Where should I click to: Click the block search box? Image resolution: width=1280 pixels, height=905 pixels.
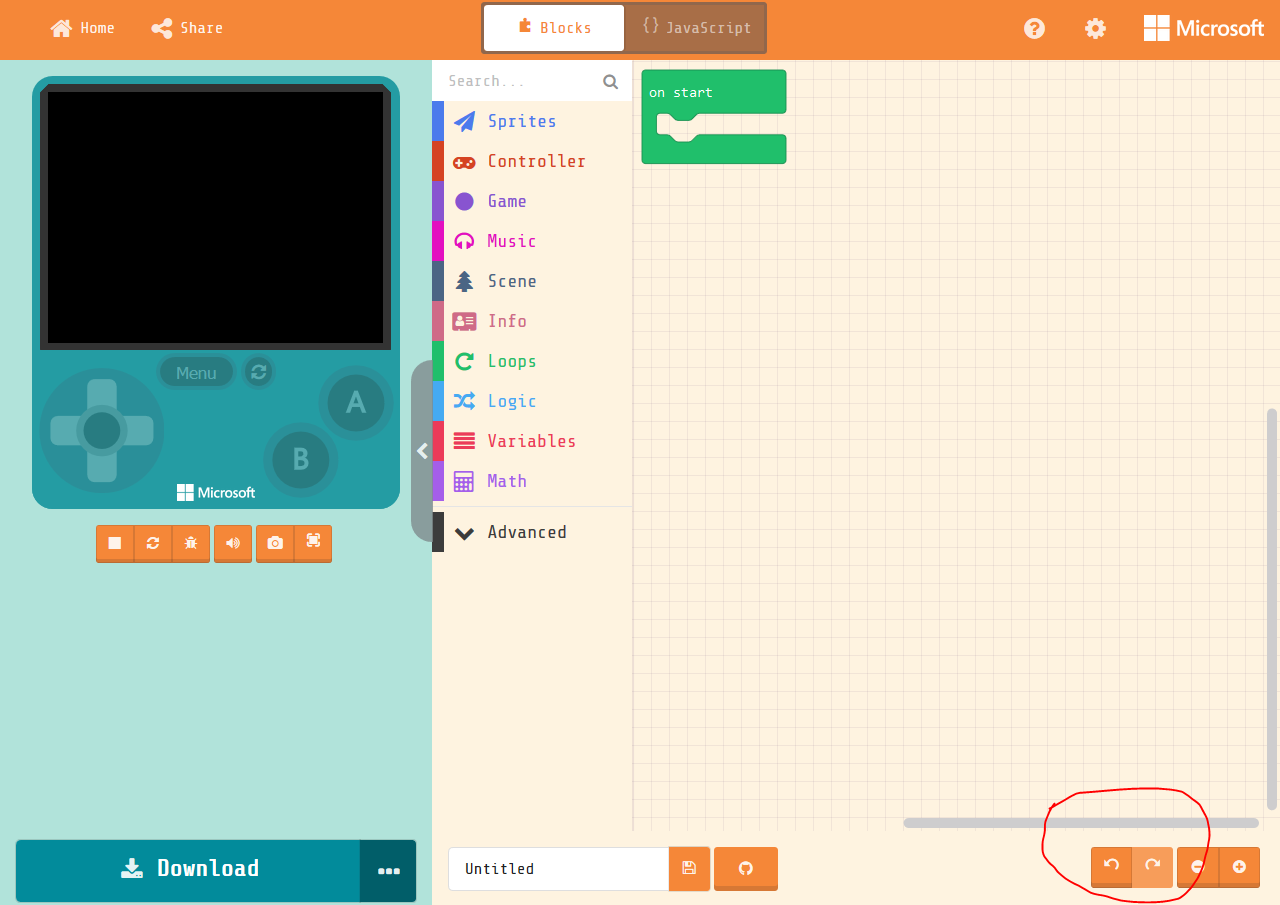532,81
